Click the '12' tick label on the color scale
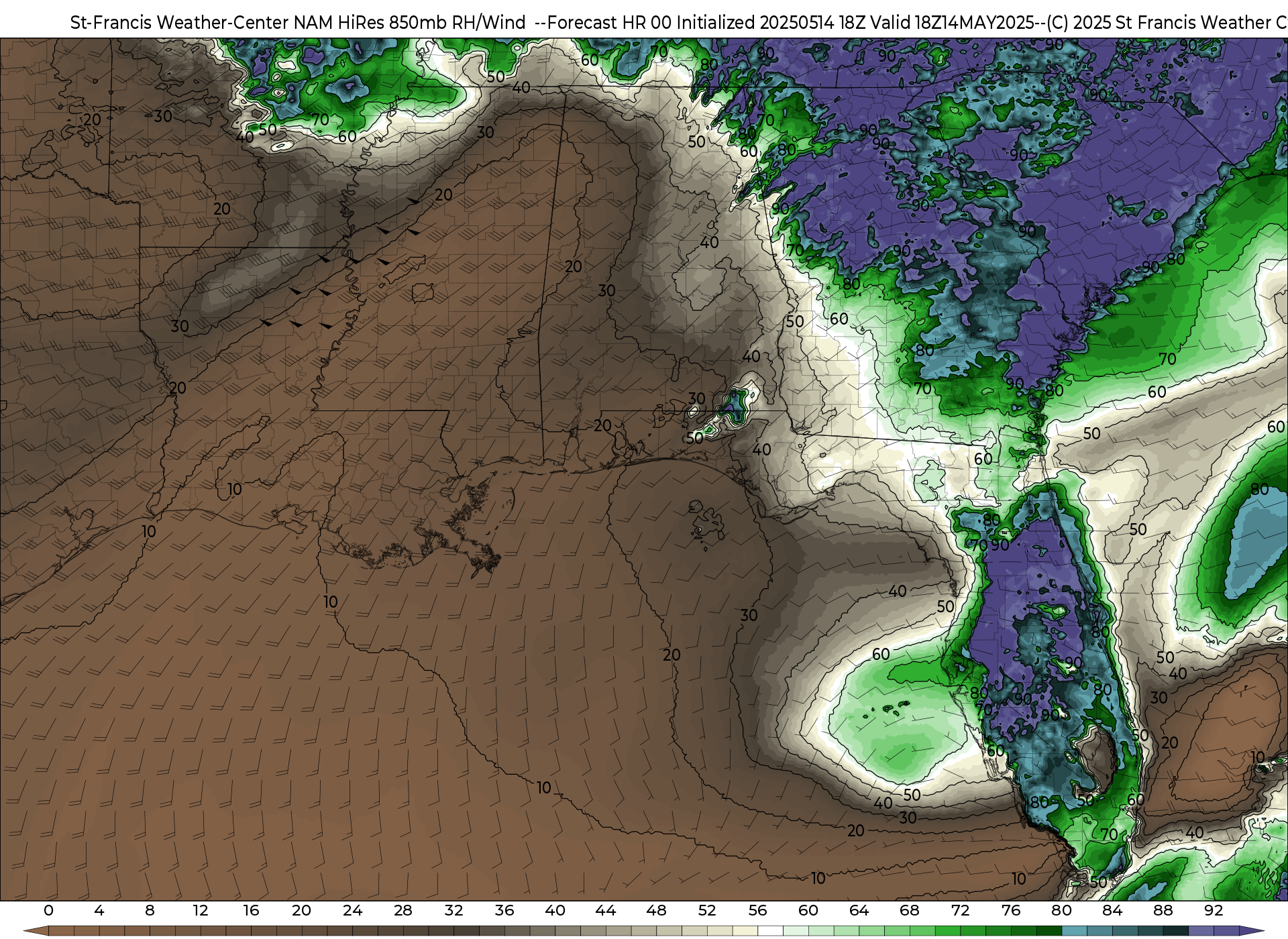This screenshot has height=939, width=1288. (x=201, y=910)
